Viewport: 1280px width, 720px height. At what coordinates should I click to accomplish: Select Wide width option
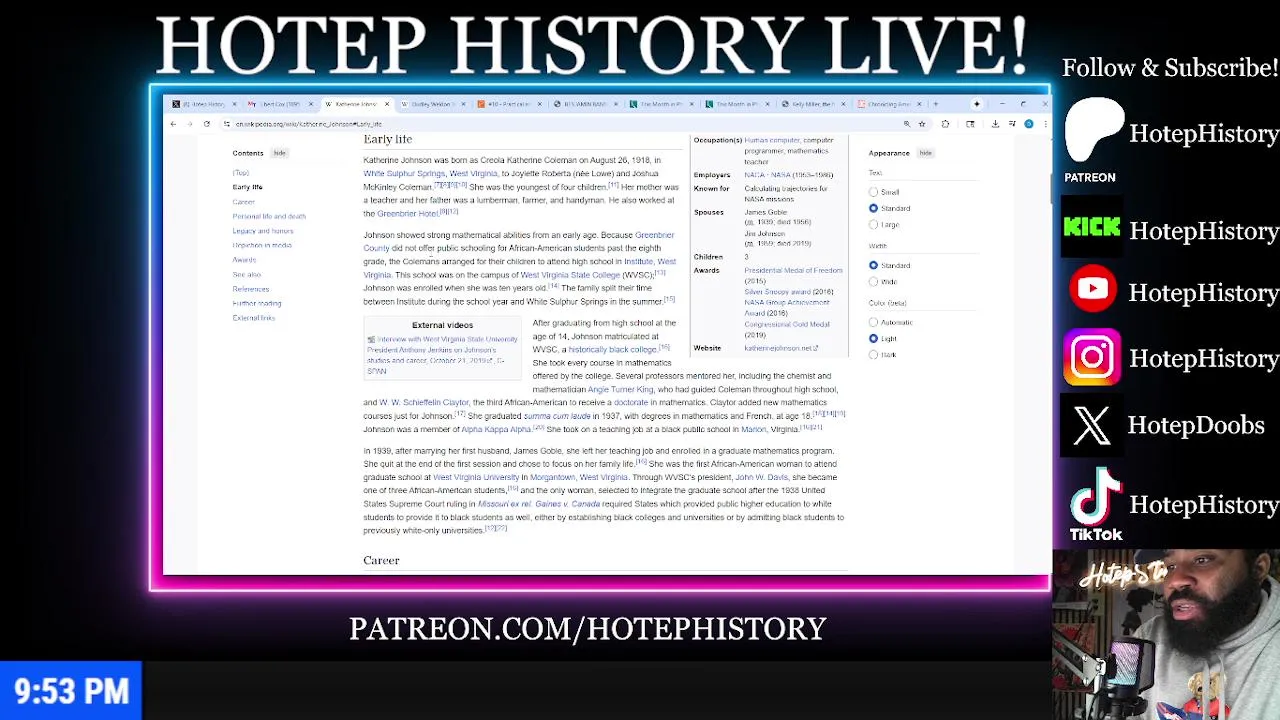pyautogui.click(x=874, y=281)
